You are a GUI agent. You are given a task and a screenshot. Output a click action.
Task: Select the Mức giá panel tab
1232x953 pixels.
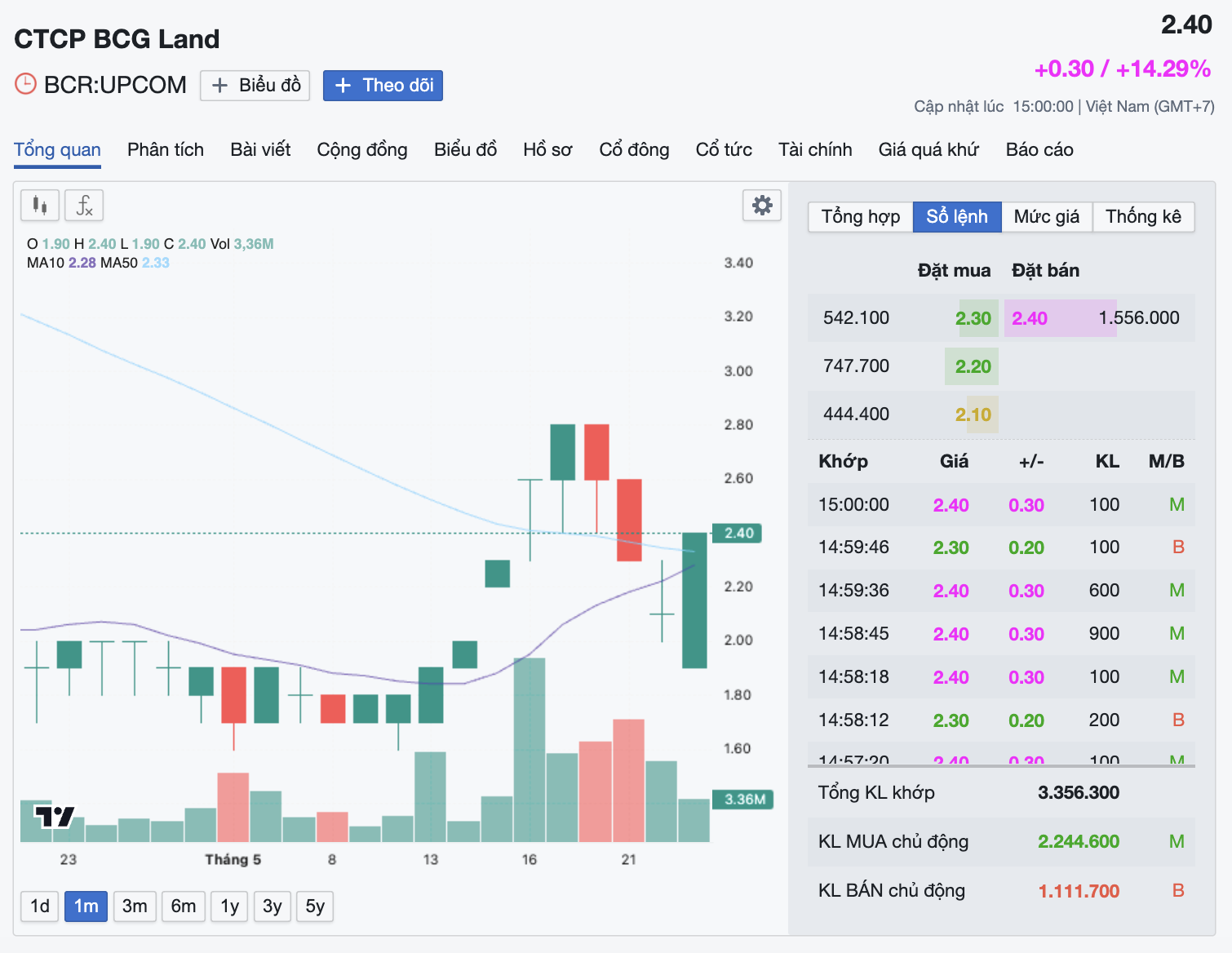tap(1047, 217)
